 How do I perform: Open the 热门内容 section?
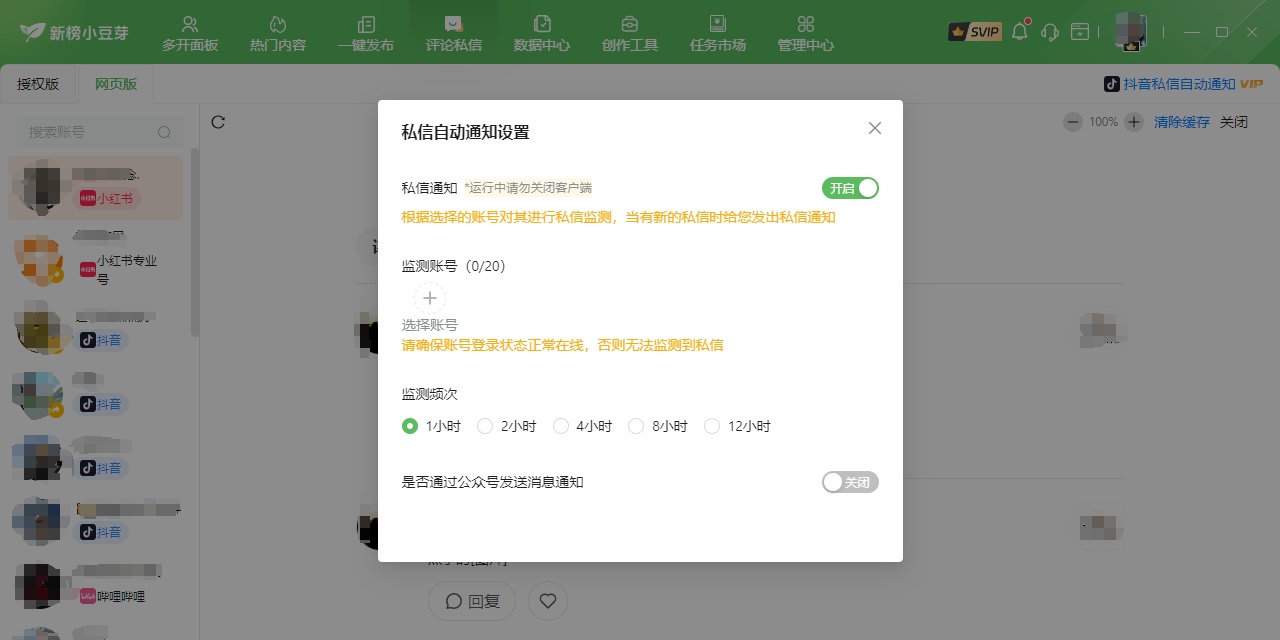(278, 33)
